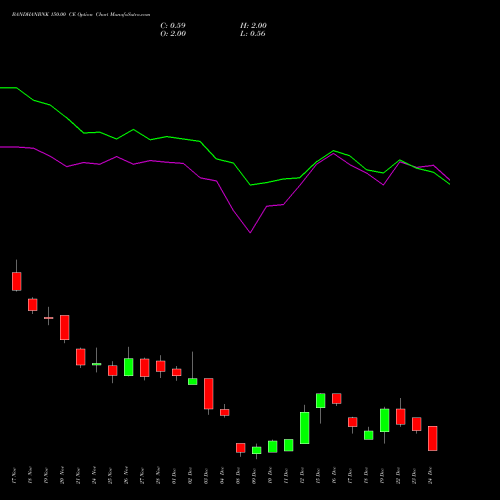Click the 19 Dec date label
The image size is (500, 500).
point(382,476)
